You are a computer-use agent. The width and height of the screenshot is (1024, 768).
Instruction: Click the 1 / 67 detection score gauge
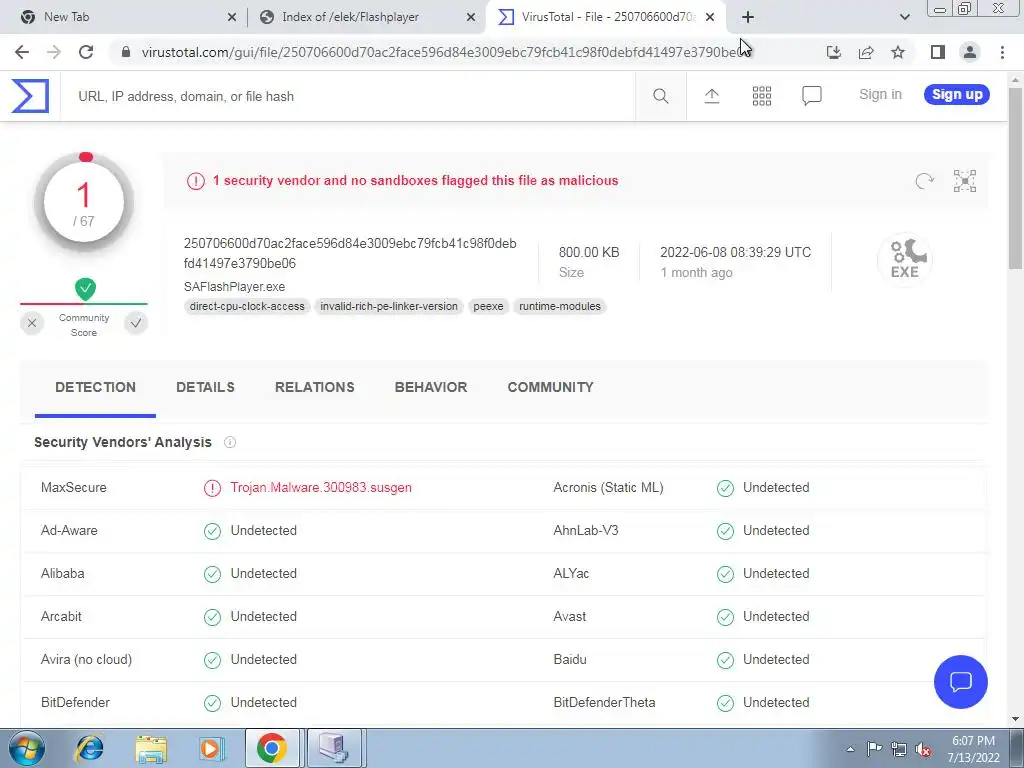point(84,203)
